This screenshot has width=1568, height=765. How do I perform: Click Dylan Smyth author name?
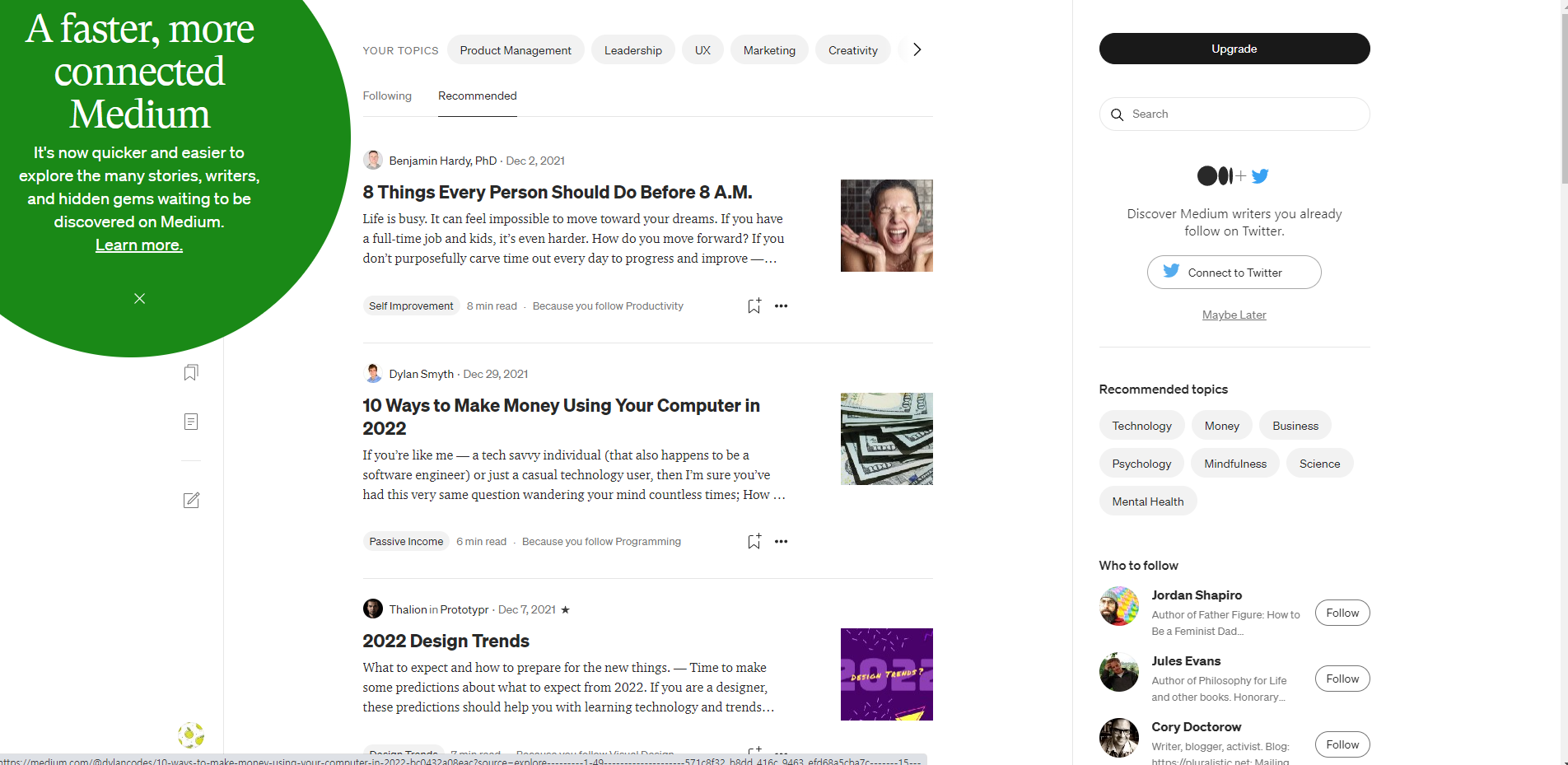pos(422,374)
